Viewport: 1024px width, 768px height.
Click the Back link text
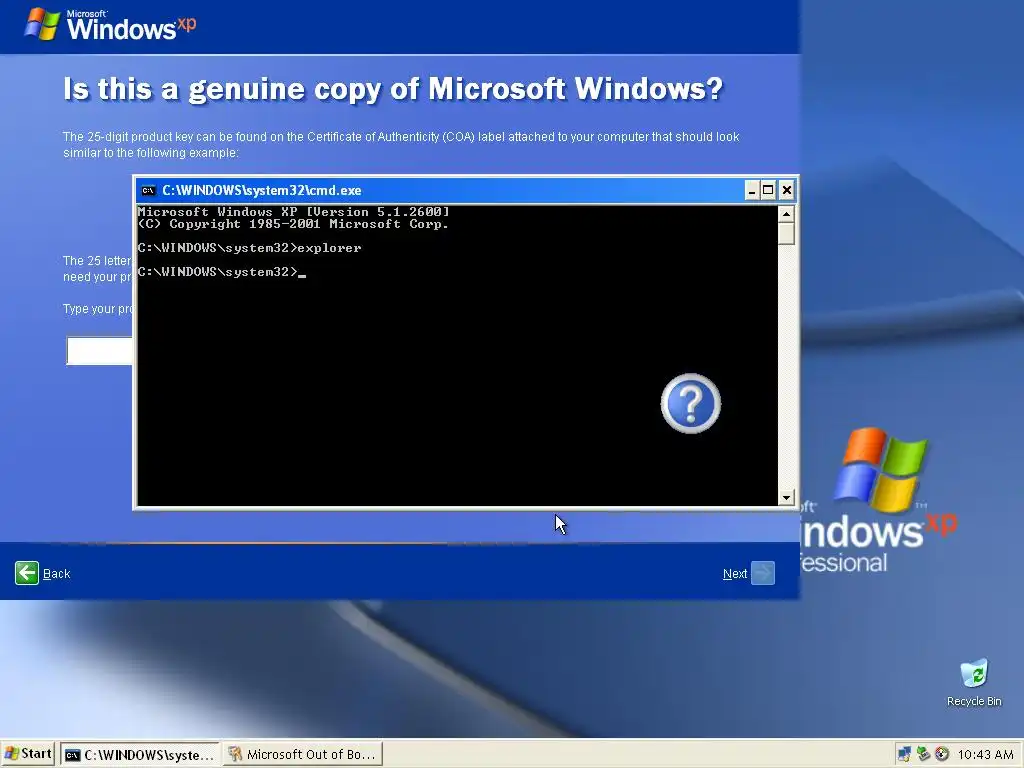pos(56,573)
